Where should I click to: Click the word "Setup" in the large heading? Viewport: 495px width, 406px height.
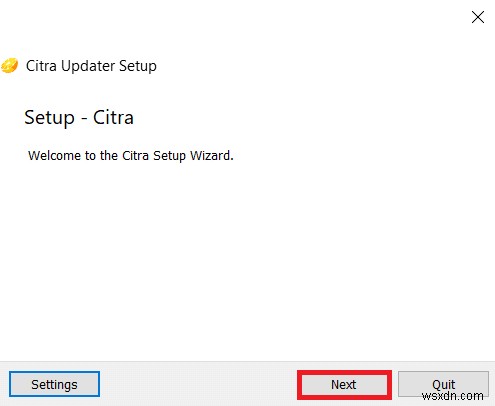pyautogui.click(x=49, y=118)
